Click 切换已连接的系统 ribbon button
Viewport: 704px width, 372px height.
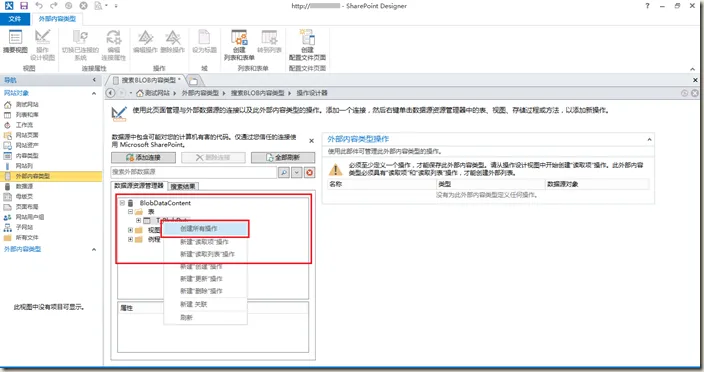80,45
